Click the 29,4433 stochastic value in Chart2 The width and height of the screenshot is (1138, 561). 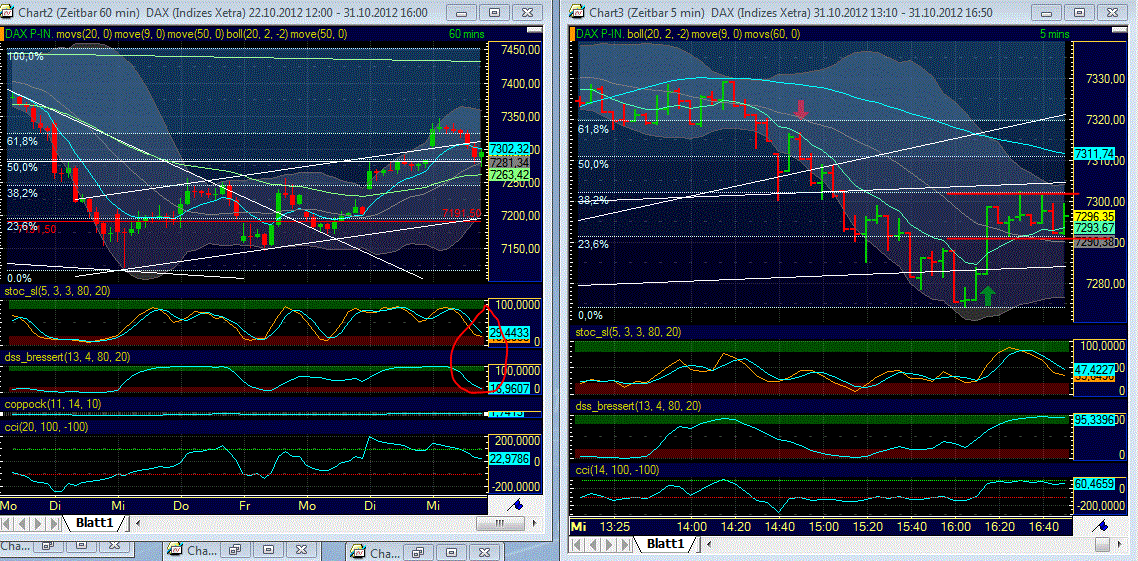click(510, 332)
